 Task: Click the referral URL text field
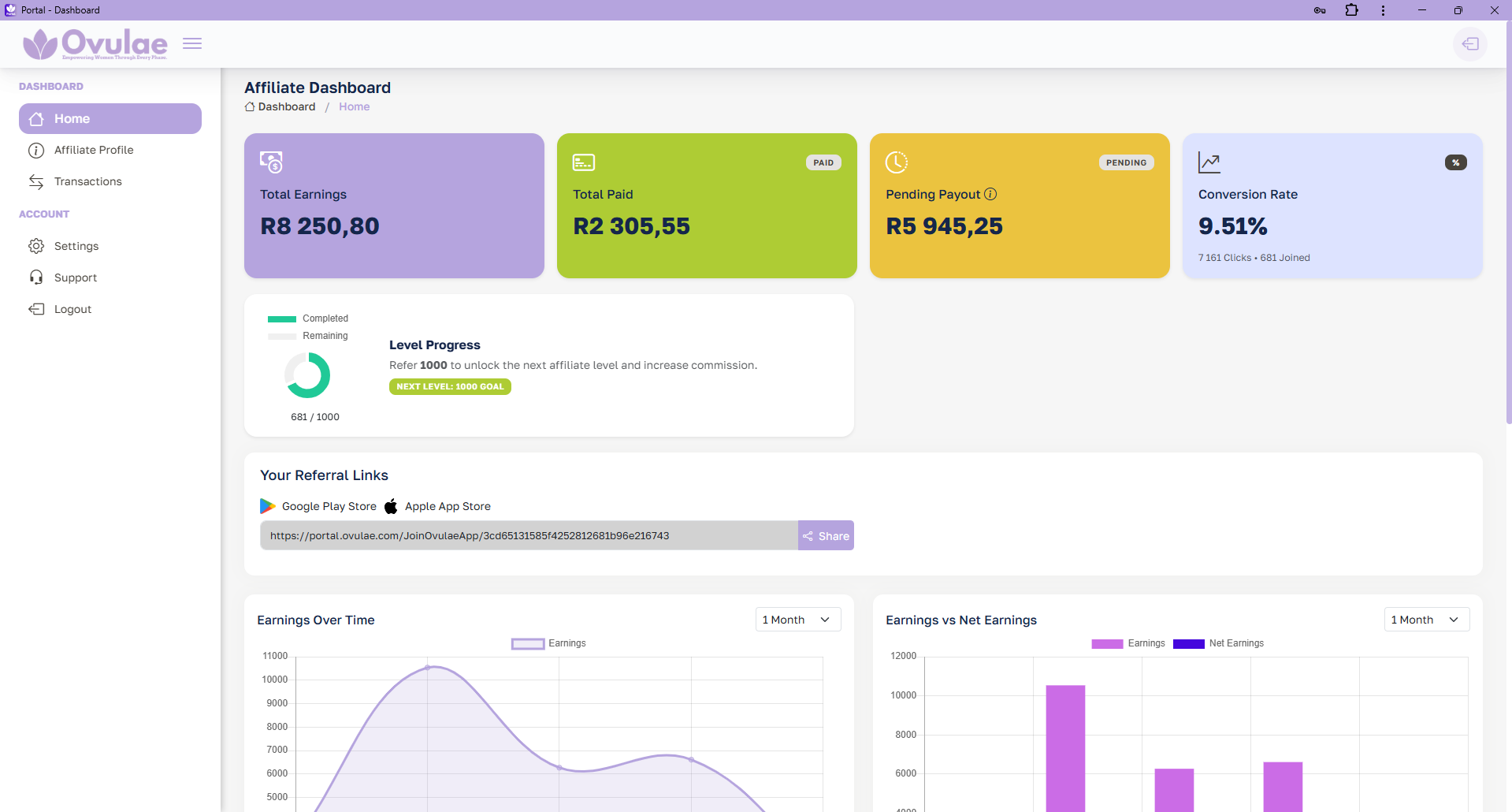[x=528, y=536]
